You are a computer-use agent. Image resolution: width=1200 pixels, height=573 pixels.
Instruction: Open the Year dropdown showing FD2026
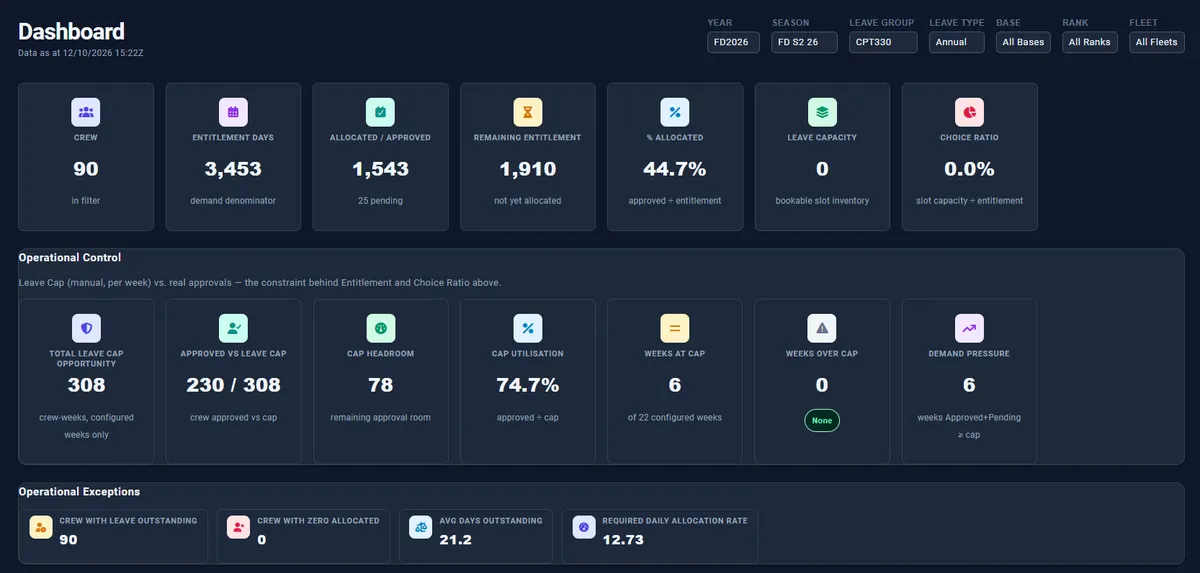(733, 42)
